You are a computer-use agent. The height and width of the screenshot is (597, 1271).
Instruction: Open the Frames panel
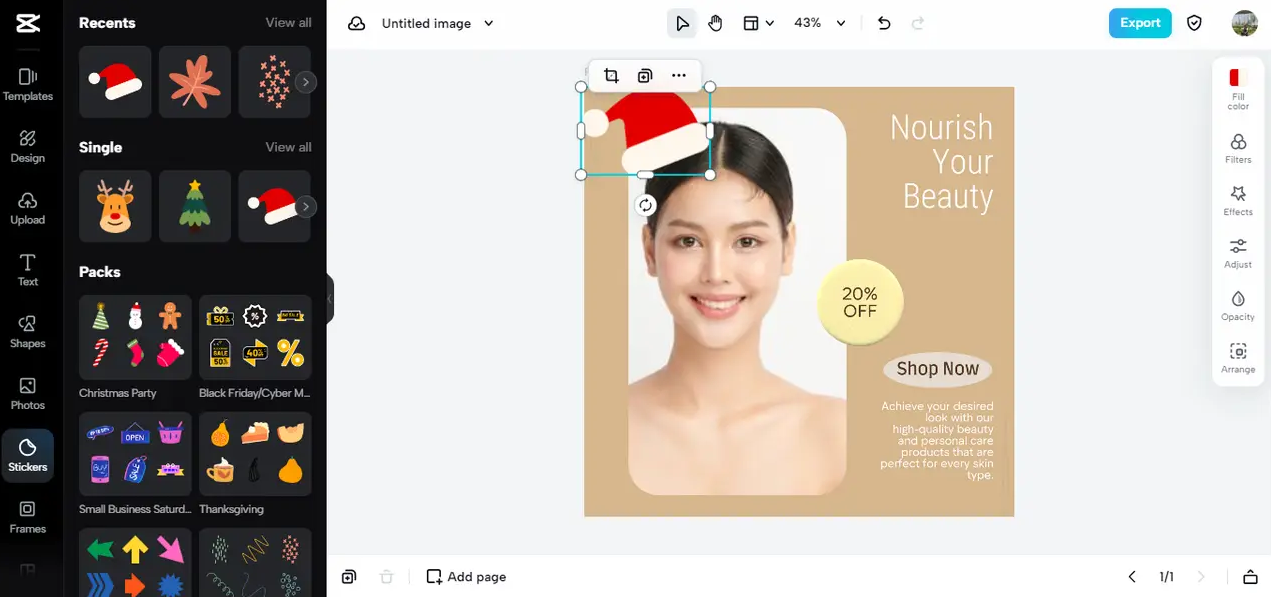pyautogui.click(x=28, y=518)
